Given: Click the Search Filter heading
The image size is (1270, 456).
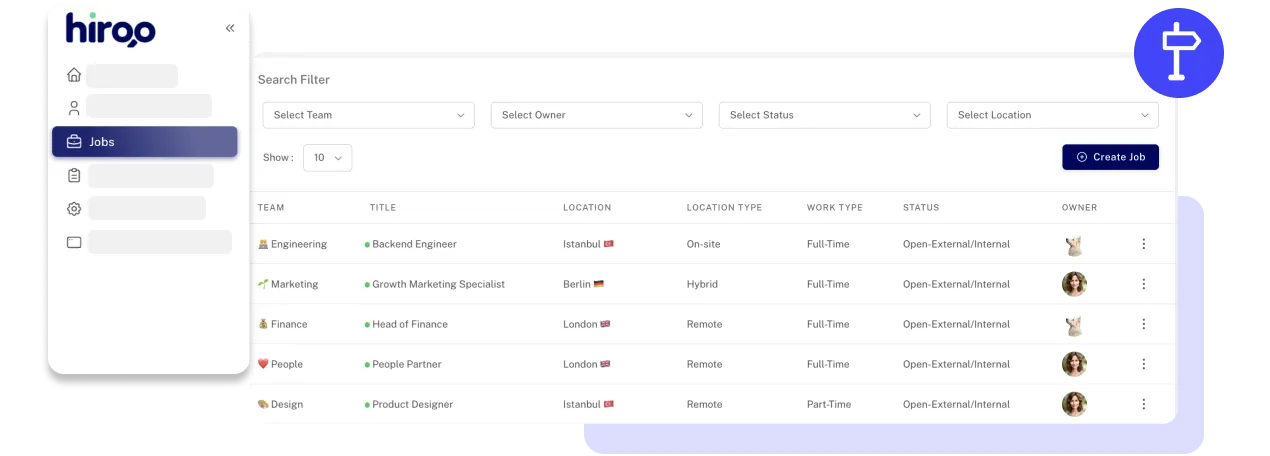Looking at the screenshot, I should coord(294,80).
